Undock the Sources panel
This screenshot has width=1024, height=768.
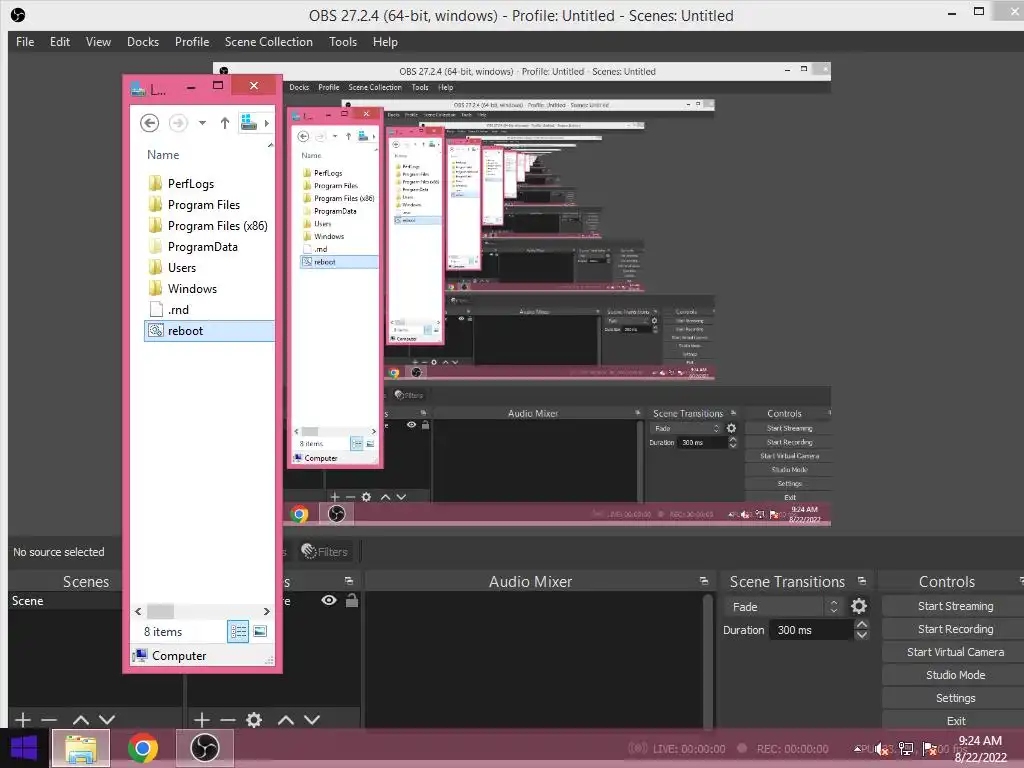(349, 581)
